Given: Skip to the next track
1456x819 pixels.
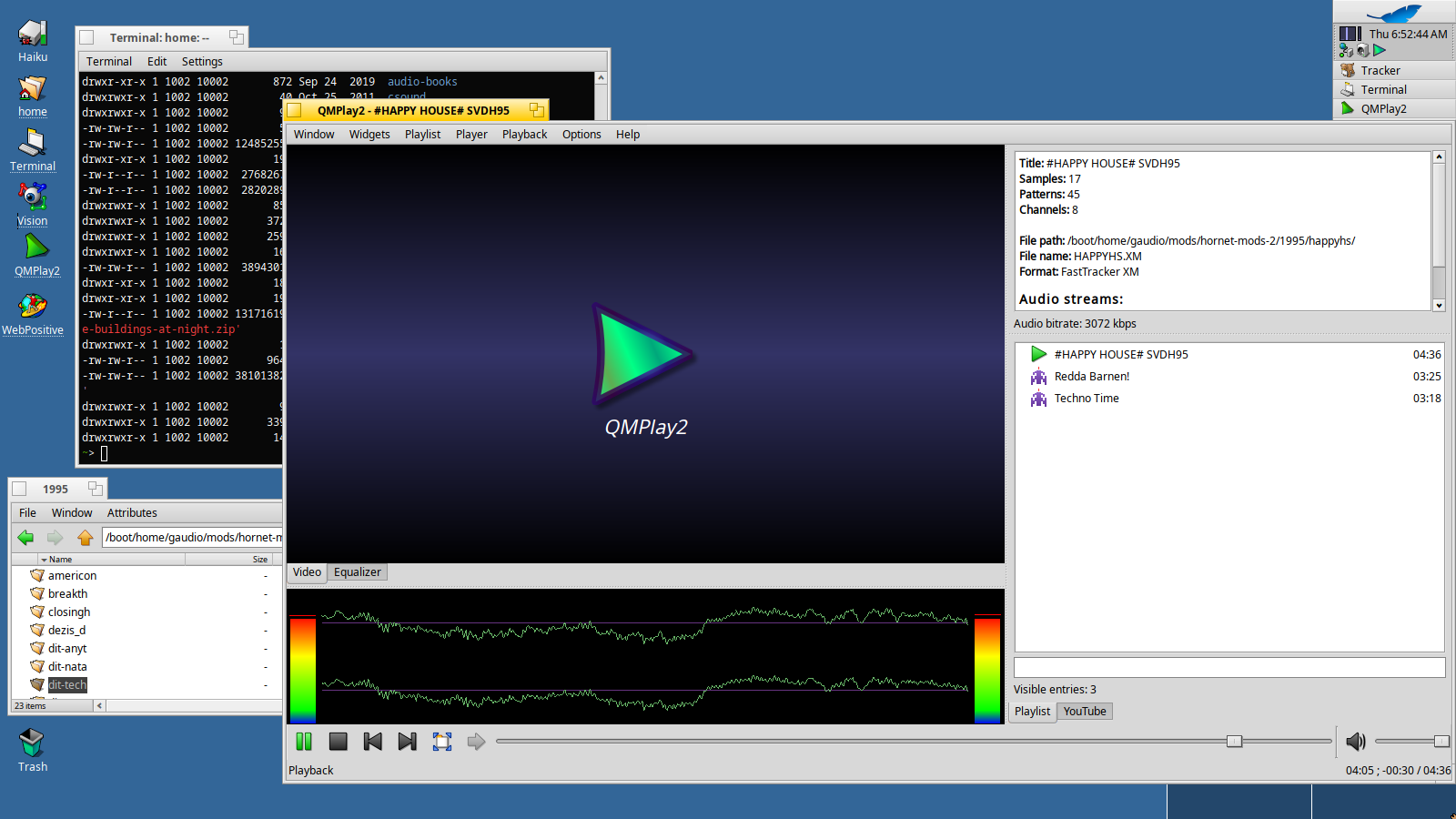Looking at the screenshot, I should click(408, 742).
